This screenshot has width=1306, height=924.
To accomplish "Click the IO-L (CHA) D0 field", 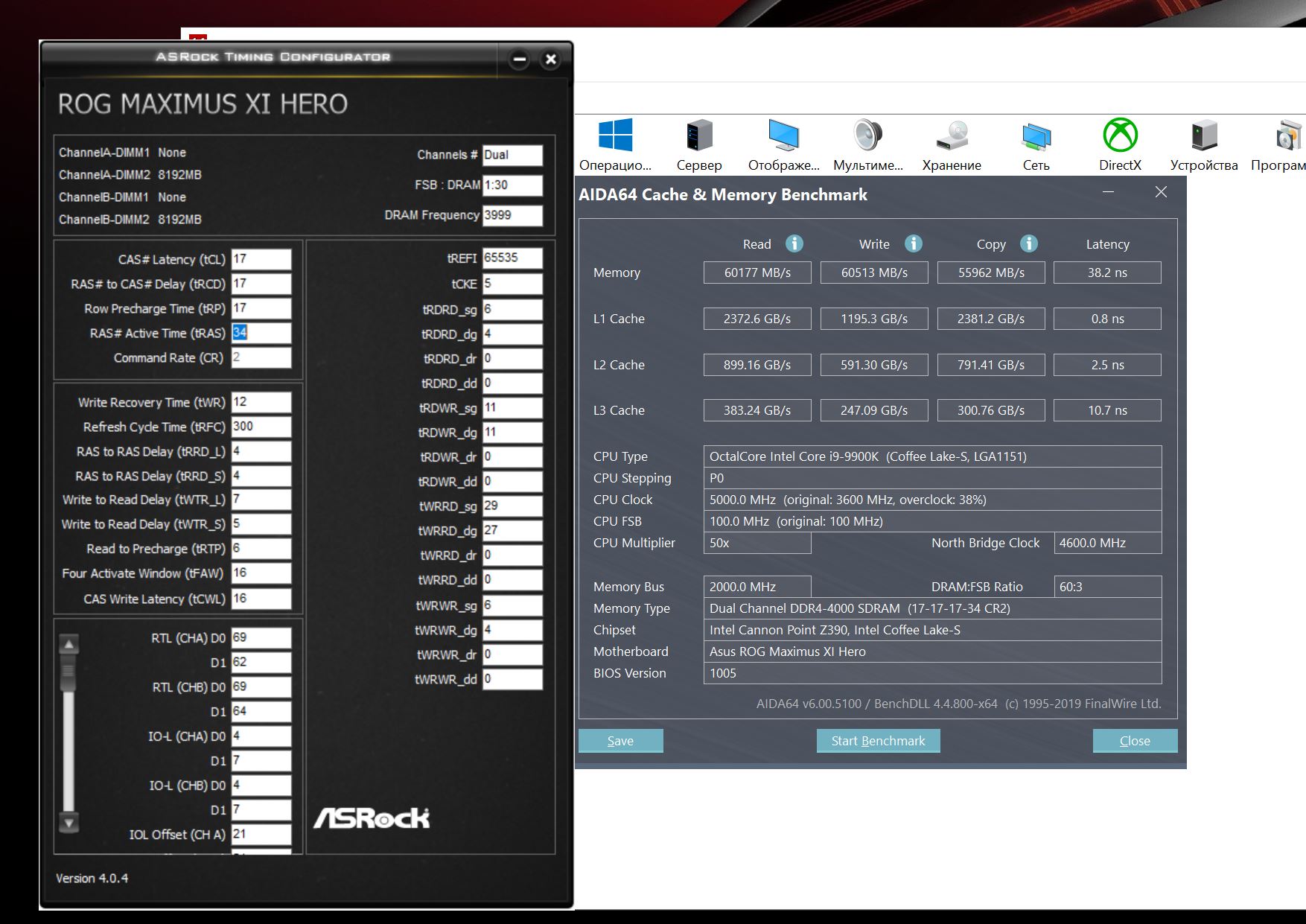I will click(261, 736).
